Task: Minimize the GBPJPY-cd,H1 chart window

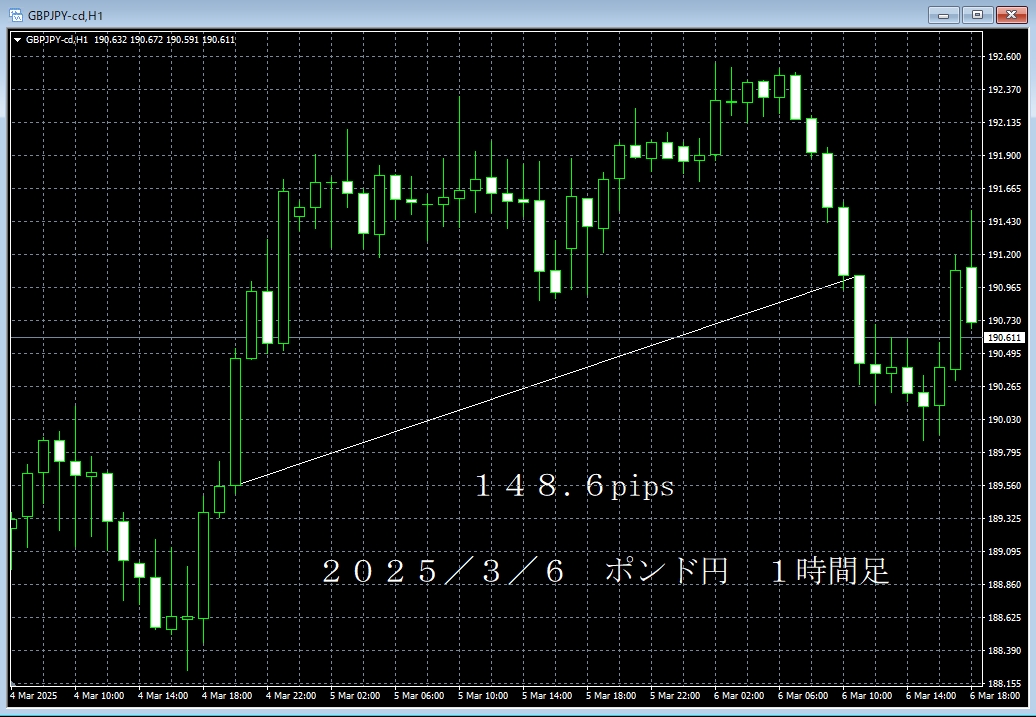Action: point(944,15)
